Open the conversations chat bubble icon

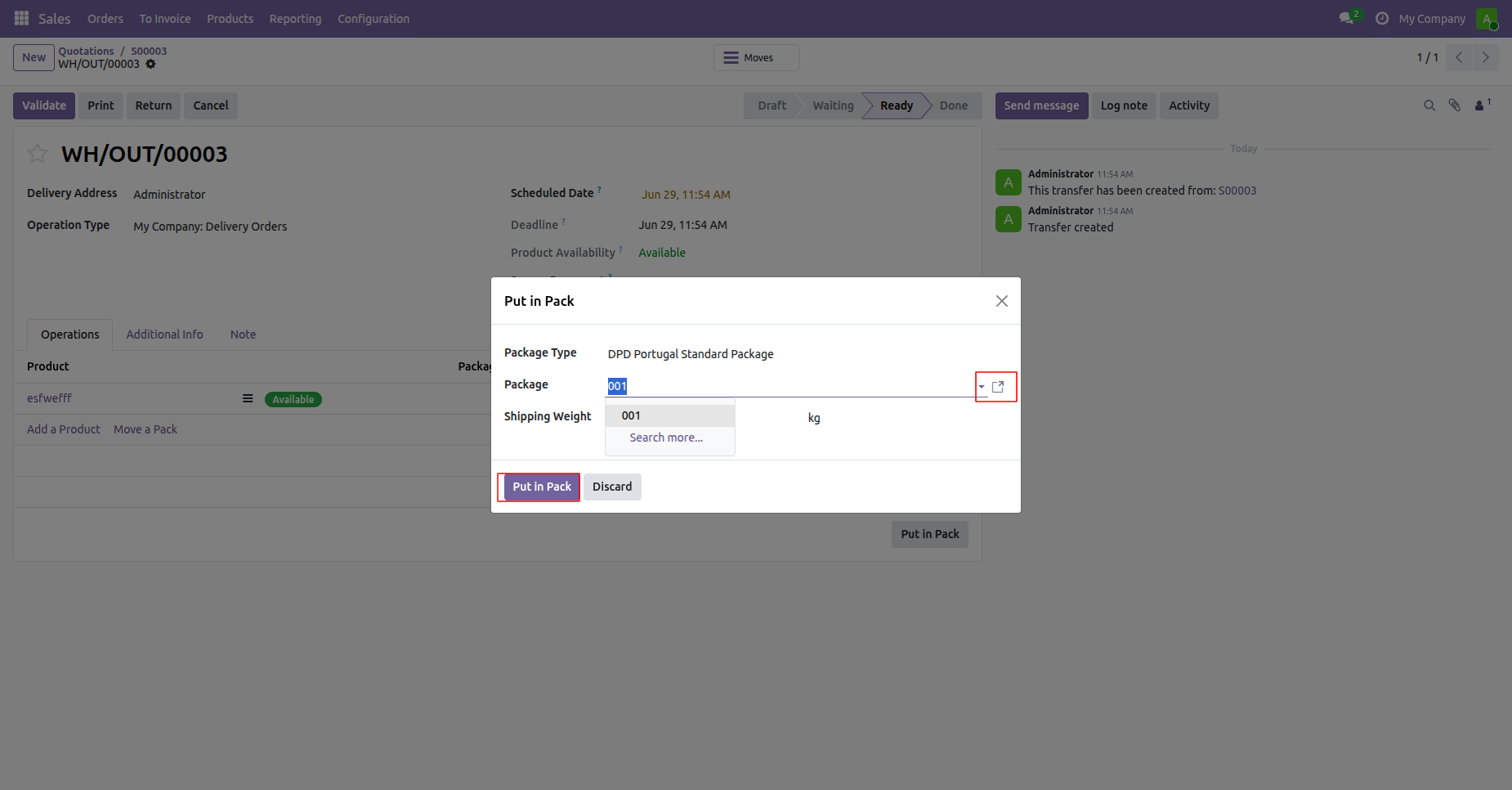pos(1347,18)
